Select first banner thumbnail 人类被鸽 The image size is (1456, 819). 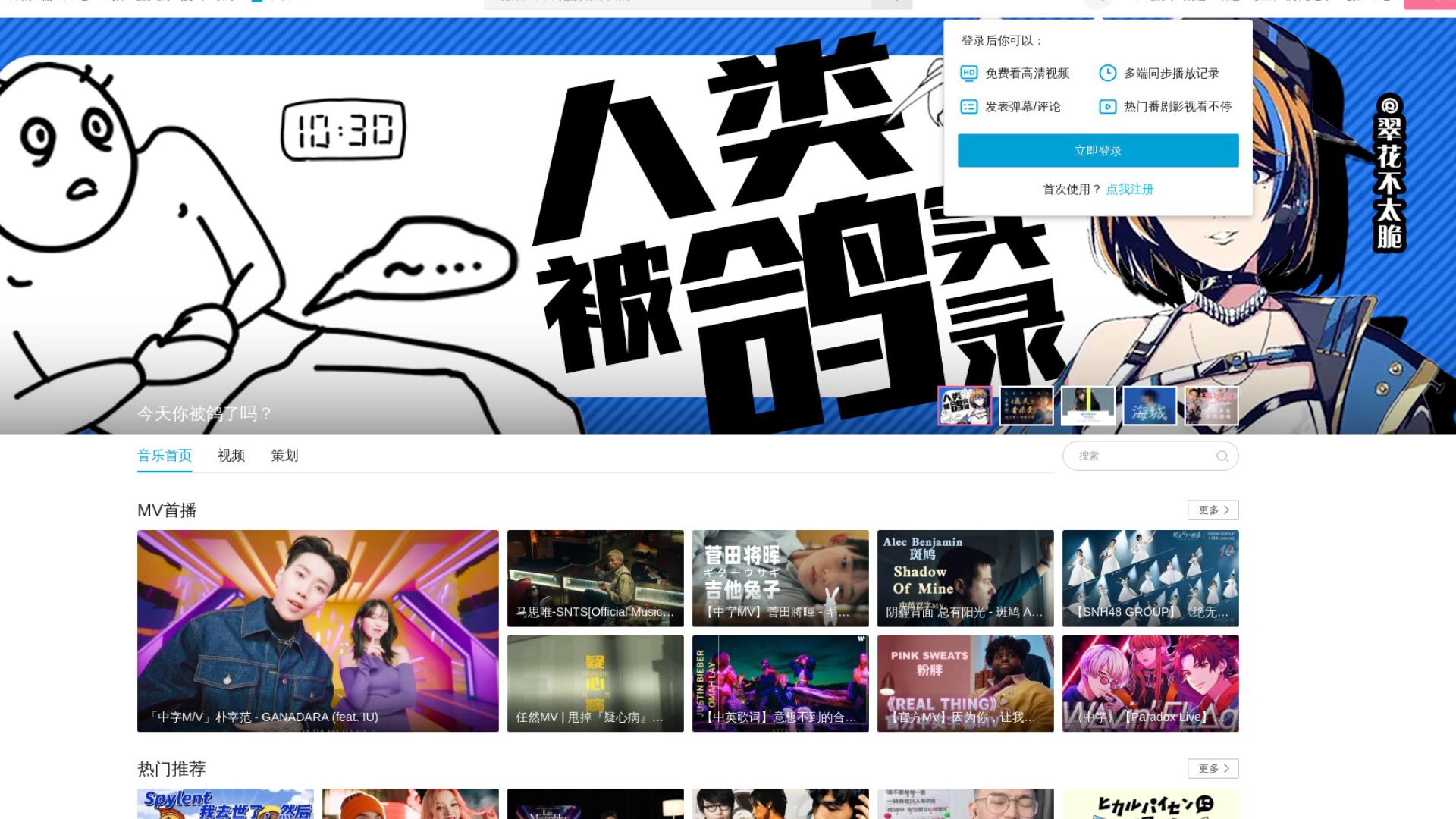click(x=965, y=406)
